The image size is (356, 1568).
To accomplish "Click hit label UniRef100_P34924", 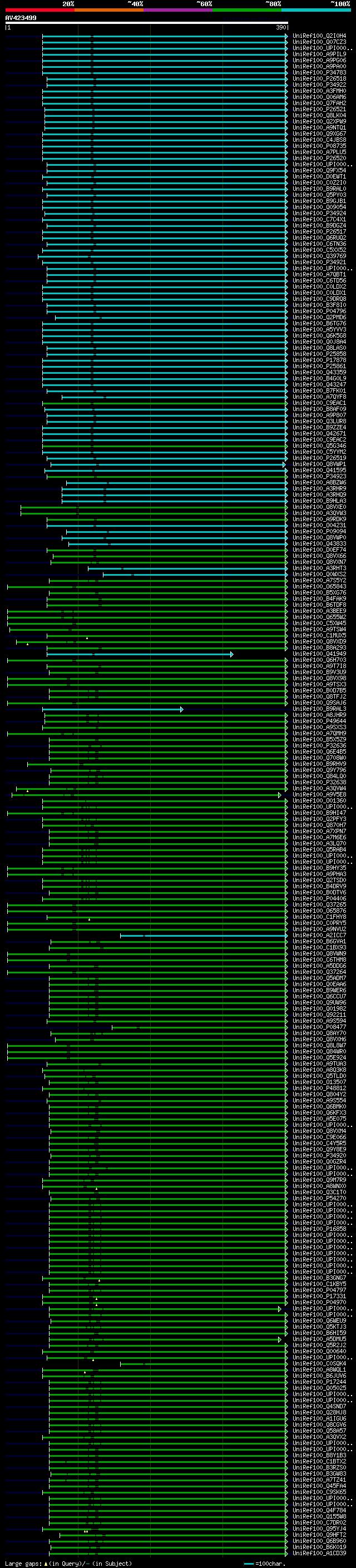I will pos(319,213).
